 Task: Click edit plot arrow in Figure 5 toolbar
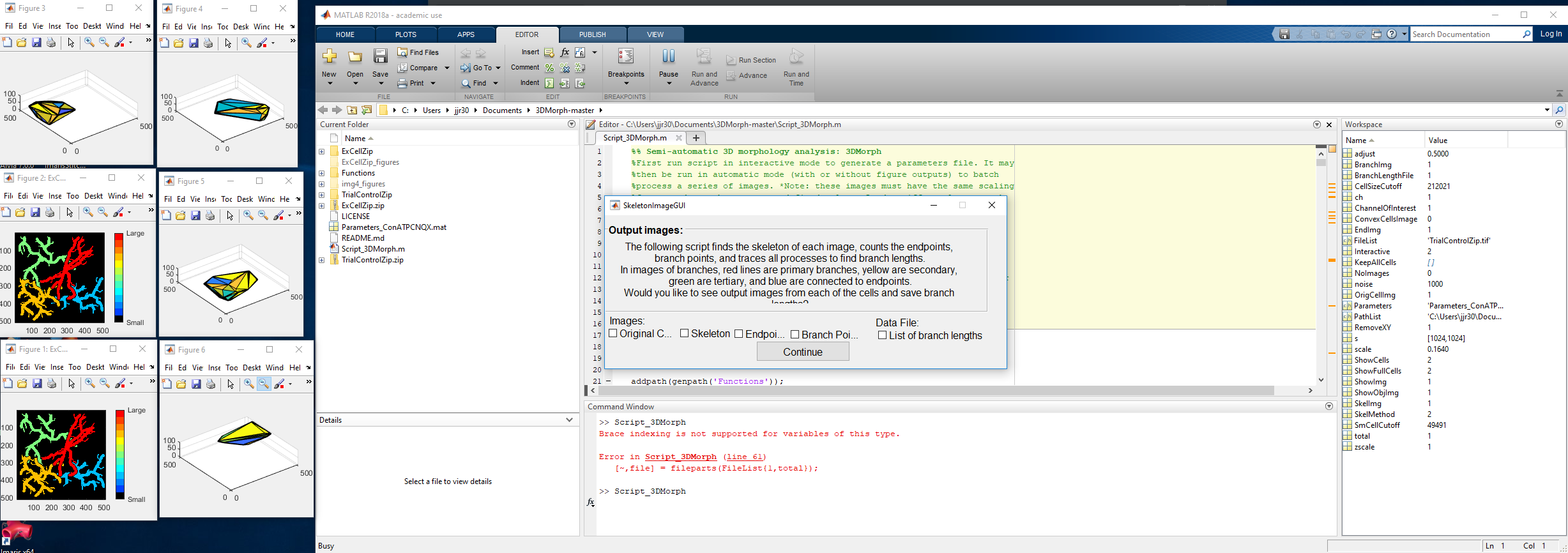230,216
